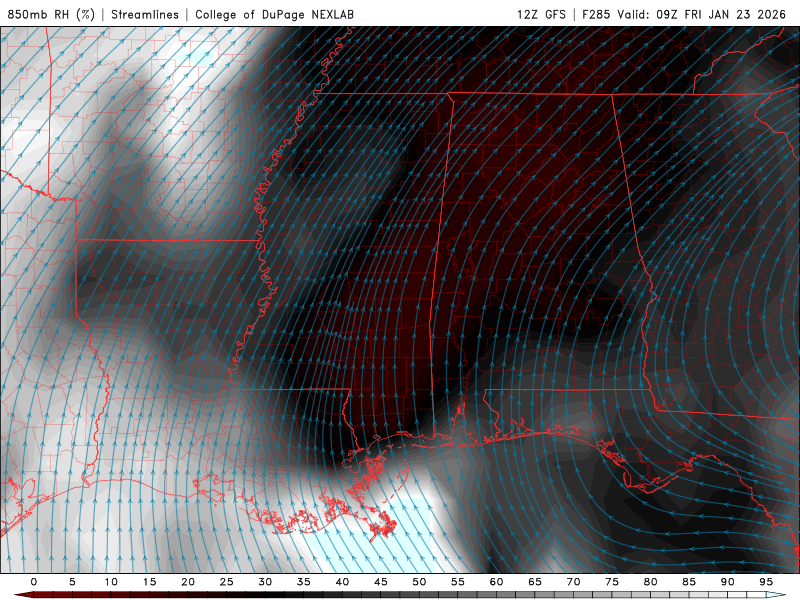Screen dimensions: 800x600
Task: Click the '95' colorbar tick label
Action: click(766, 582)
